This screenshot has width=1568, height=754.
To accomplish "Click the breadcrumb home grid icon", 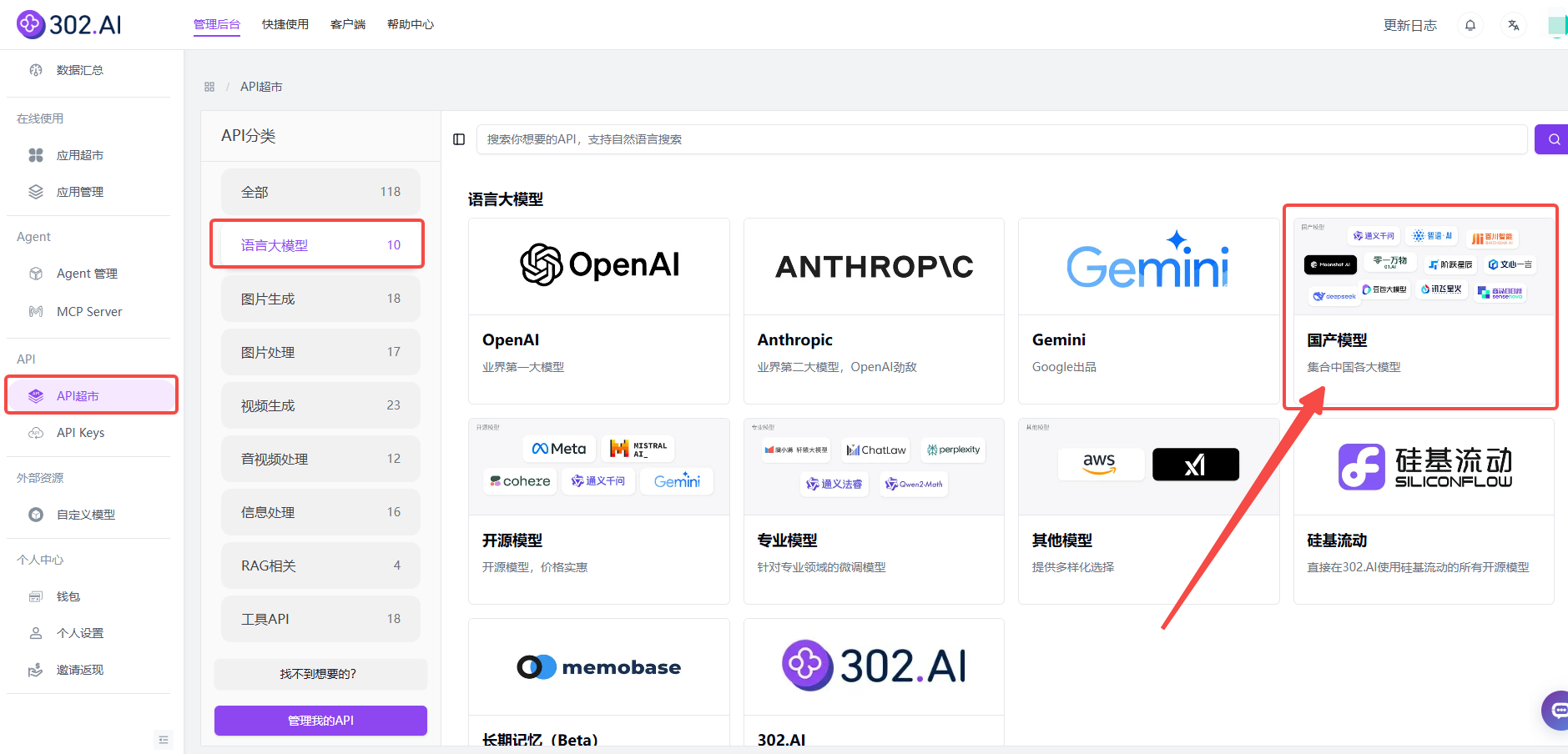I will click(x=209, y=87).
